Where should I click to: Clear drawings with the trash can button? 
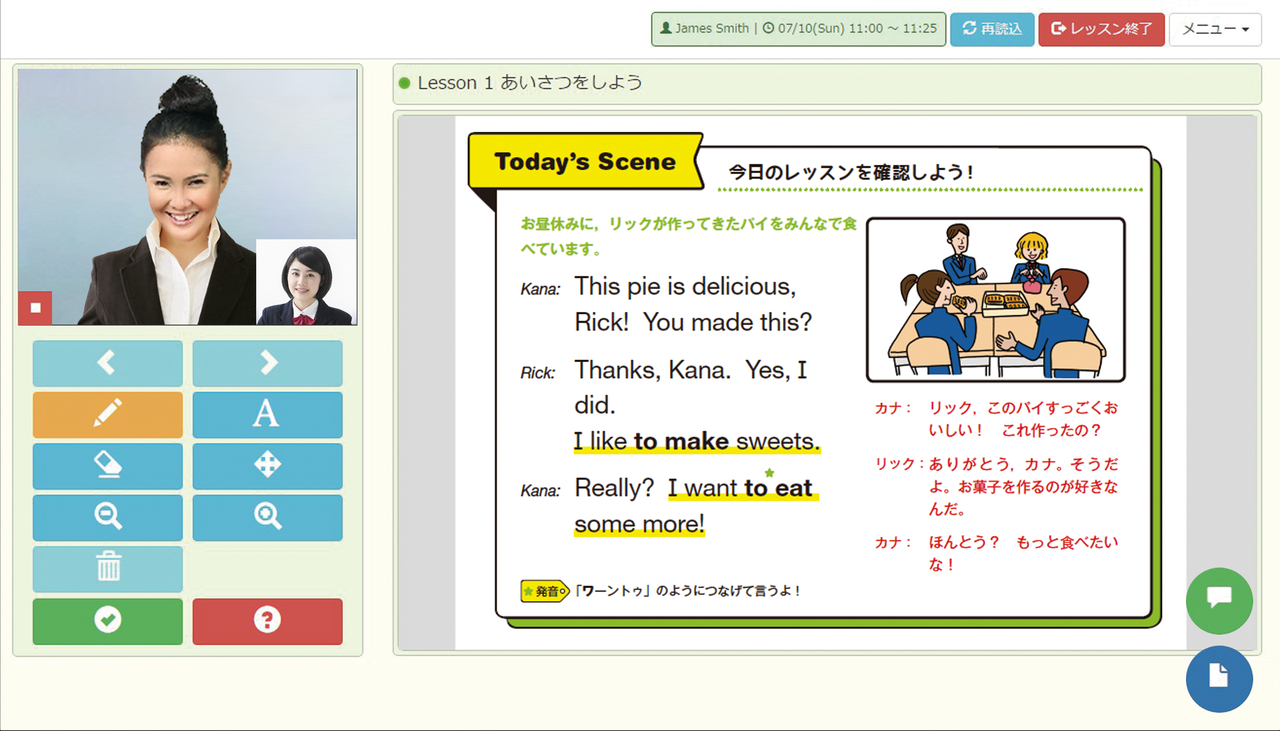coord(108,569)
